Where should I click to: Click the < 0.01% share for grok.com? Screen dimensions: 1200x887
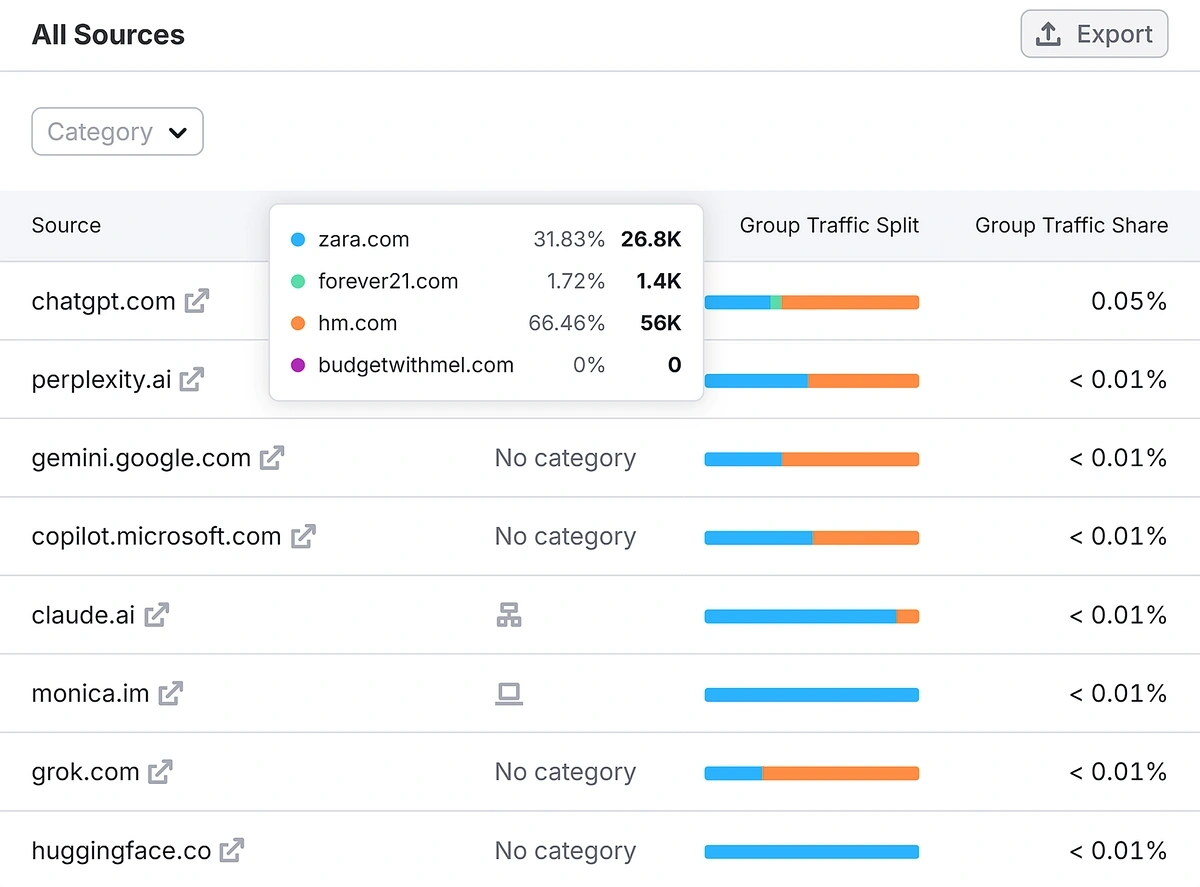1118,772
